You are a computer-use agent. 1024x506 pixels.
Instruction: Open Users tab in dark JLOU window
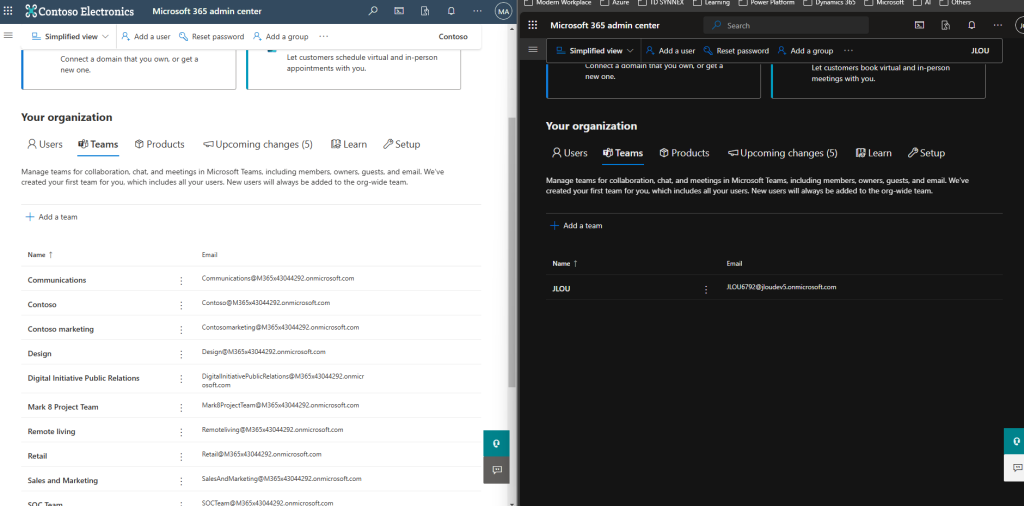(569, 153)
